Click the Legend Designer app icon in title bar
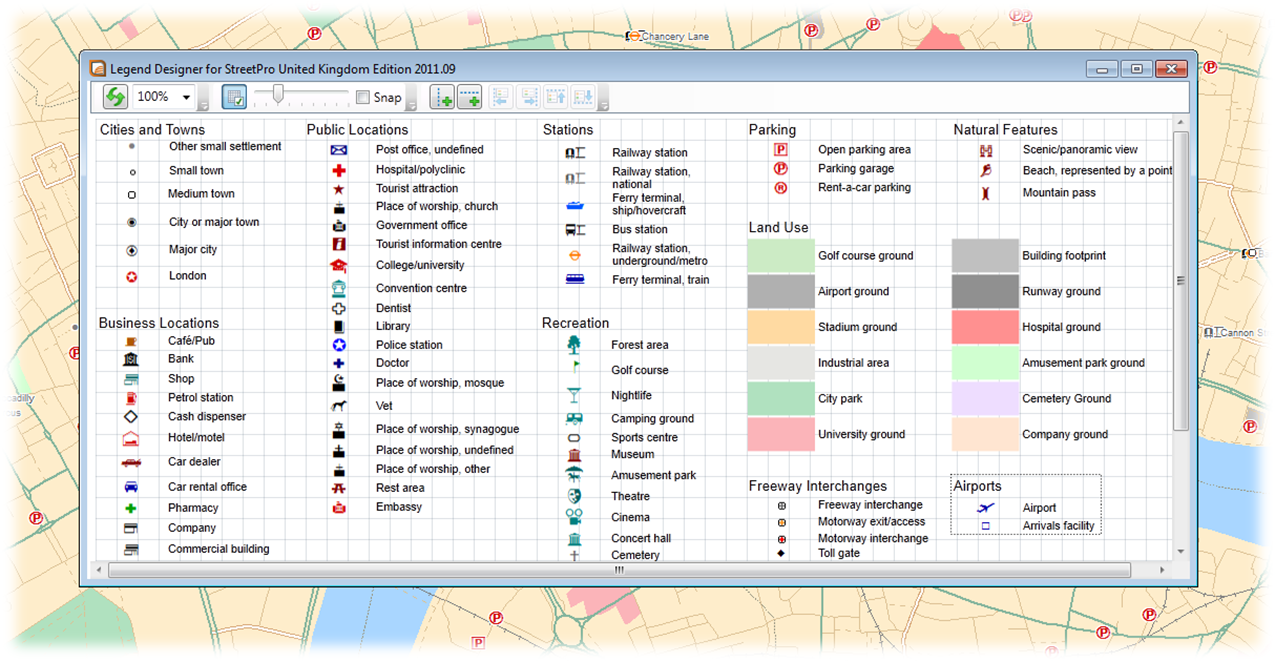The image size is (1276, 663). pyautogui.click(x=98, y=69)
